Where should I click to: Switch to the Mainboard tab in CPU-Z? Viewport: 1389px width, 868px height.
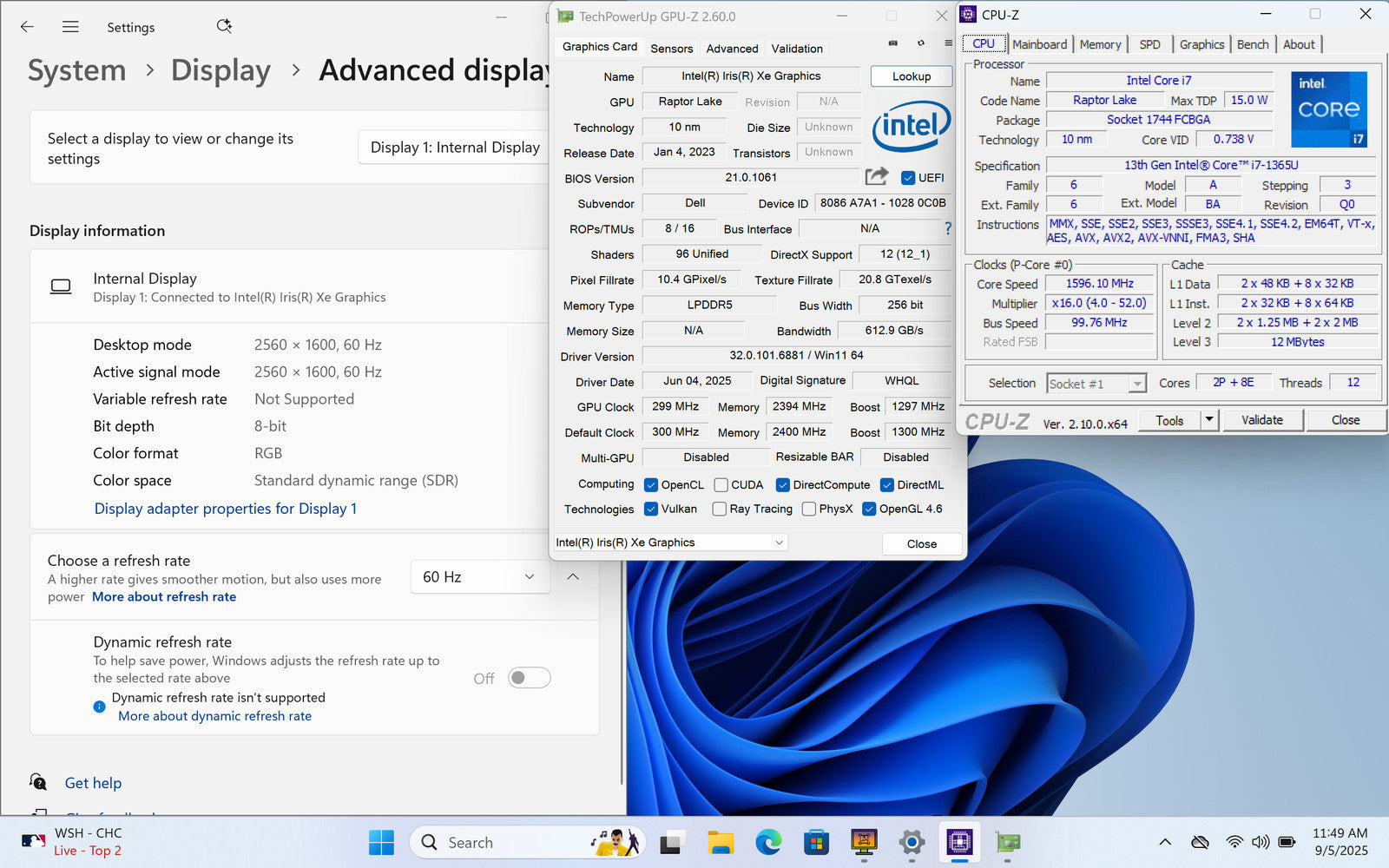tap(1039, 44)
